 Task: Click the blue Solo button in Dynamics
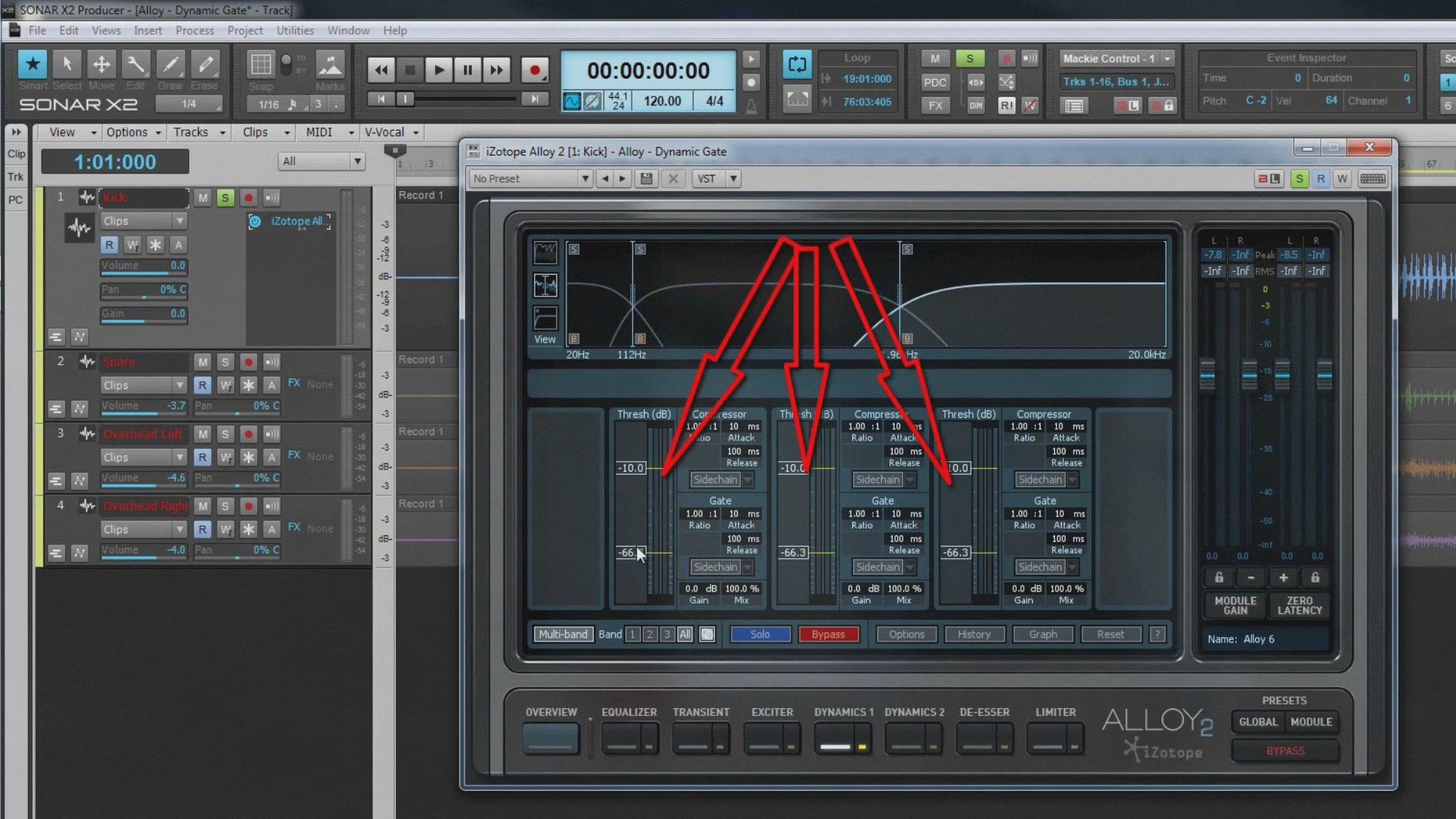tap(760, 635)
